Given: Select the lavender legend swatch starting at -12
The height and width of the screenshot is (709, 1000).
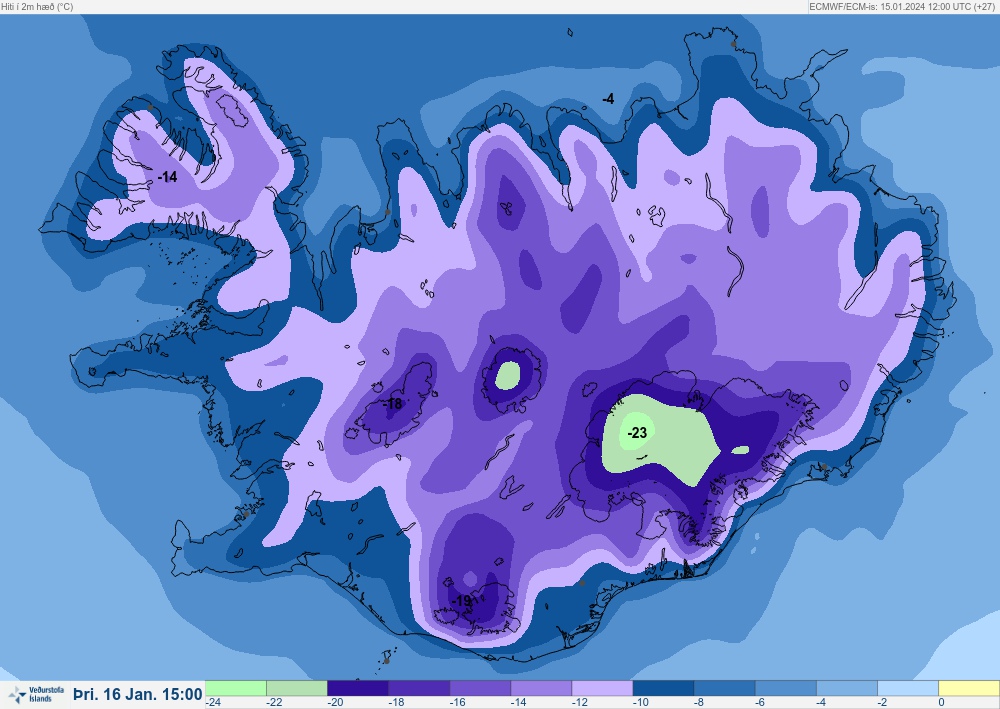Looking at the screenshot, I should (x=603, y=689).
